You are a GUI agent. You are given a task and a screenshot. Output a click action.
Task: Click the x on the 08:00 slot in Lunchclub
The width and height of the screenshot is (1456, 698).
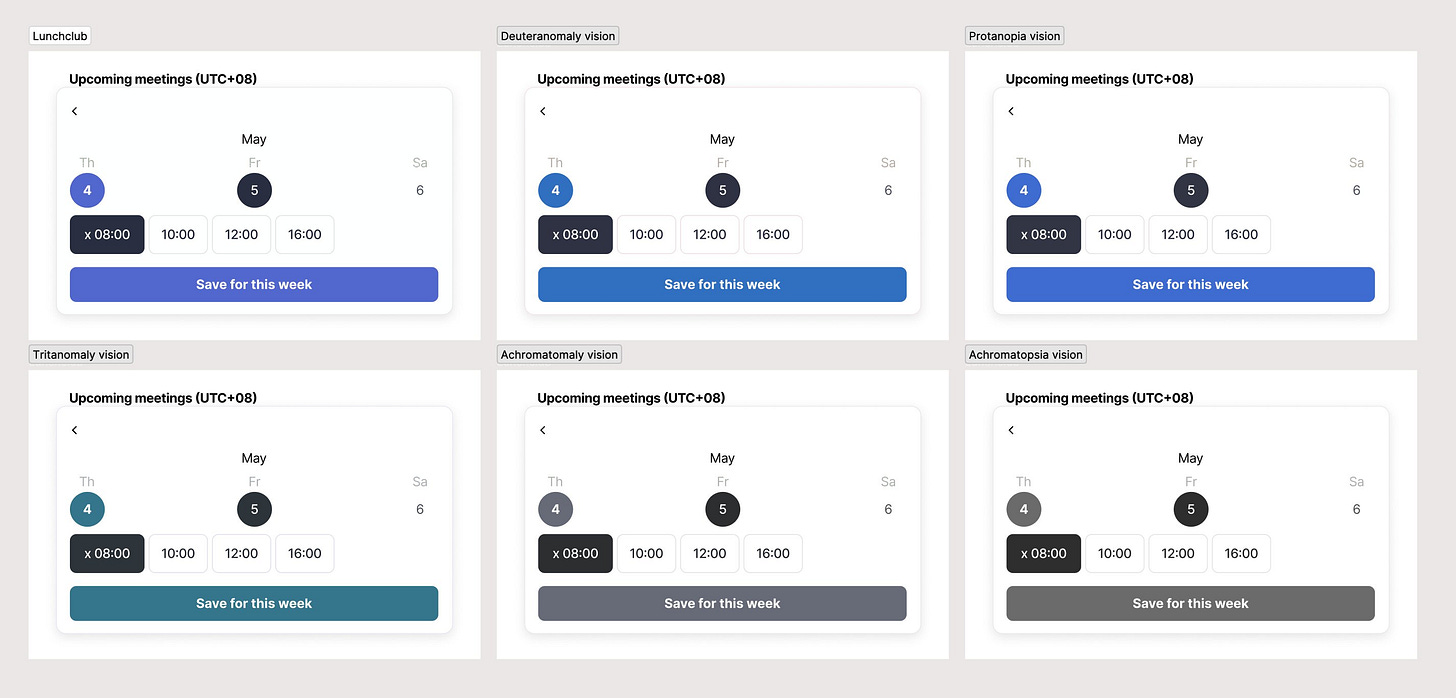(86, 234)
